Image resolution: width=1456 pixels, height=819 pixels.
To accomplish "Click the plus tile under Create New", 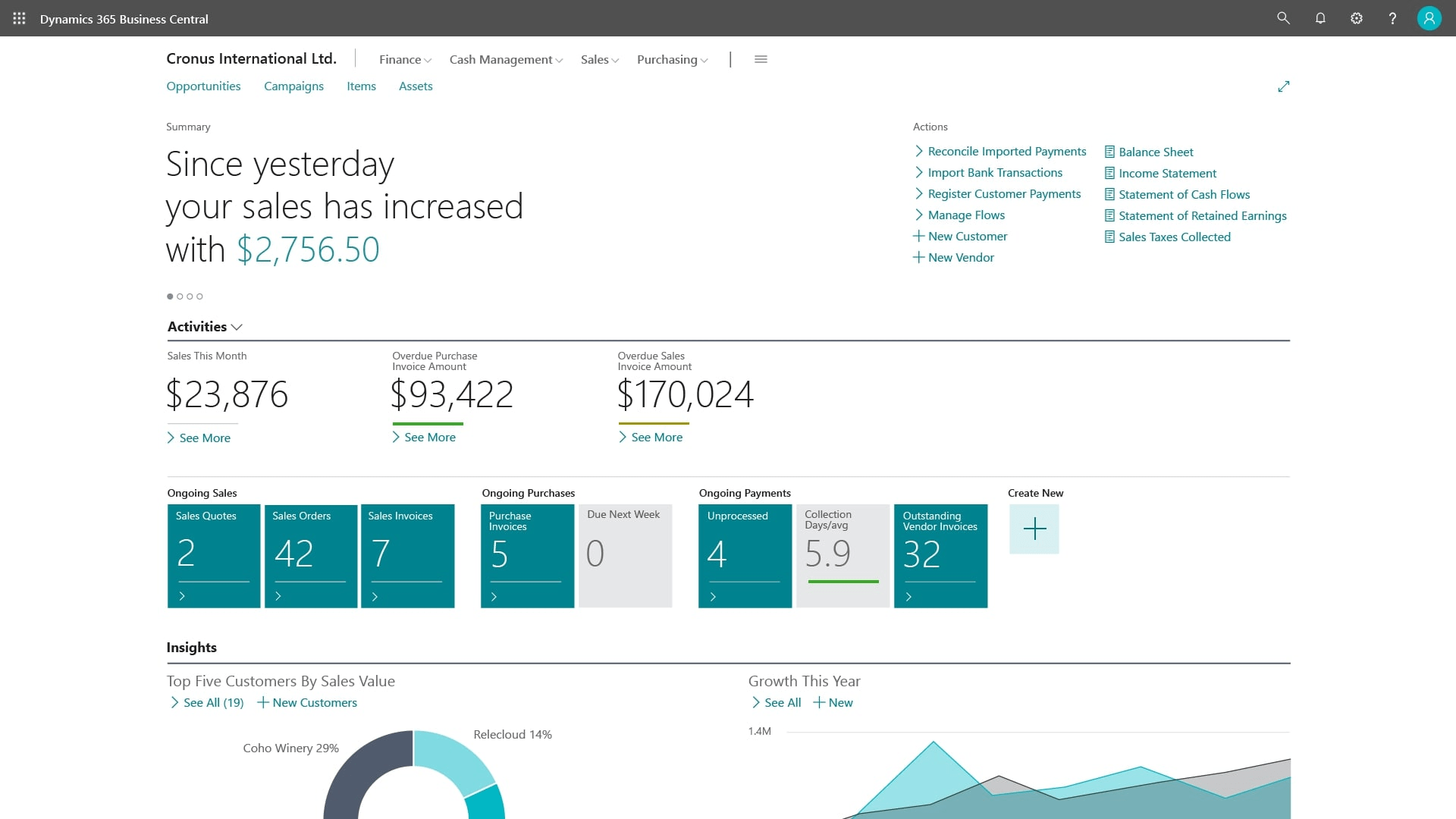I will click(x=1034, y=529).
